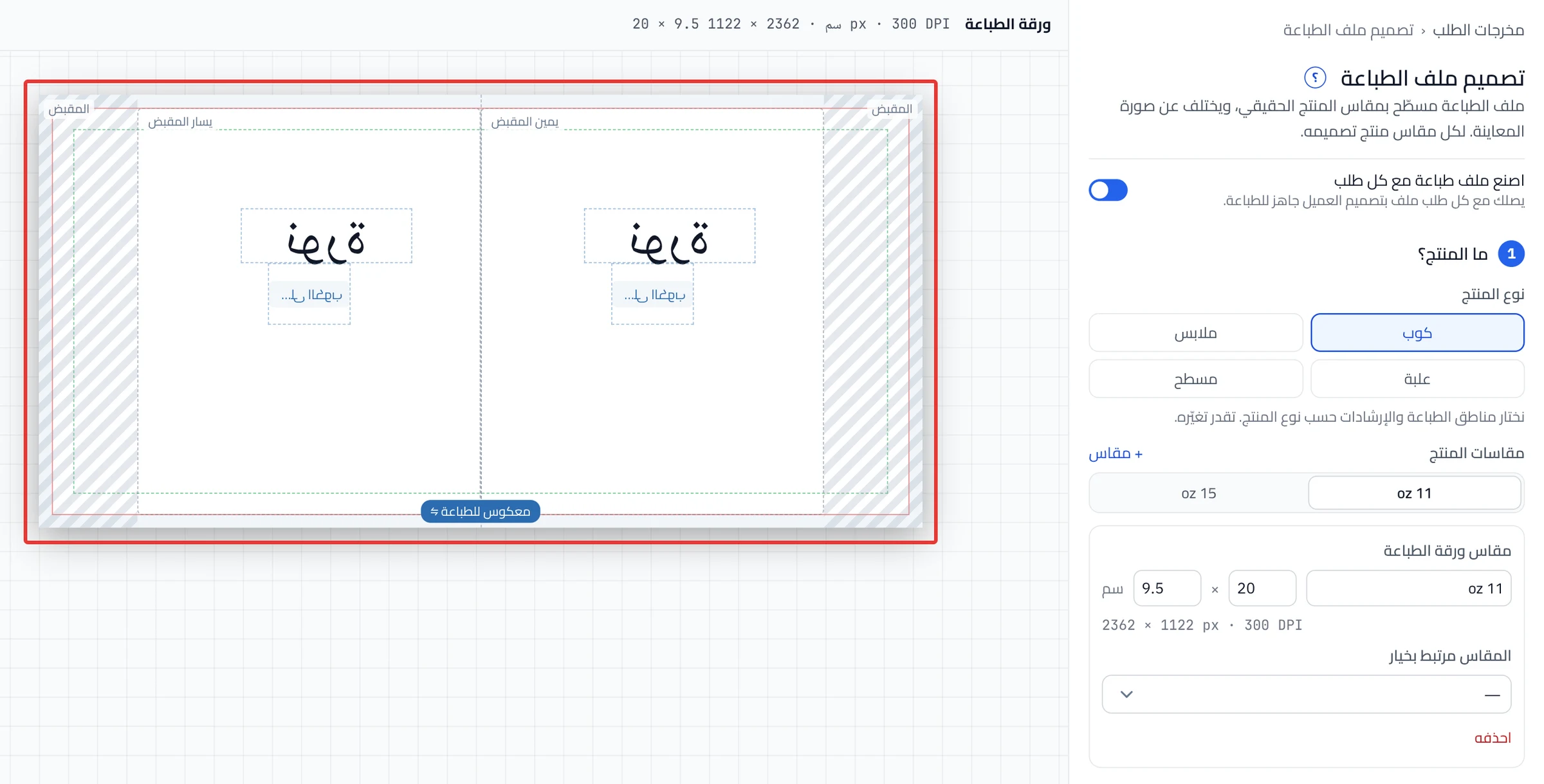Switch to the 15 oz size tab

[x=1199, y=493]
